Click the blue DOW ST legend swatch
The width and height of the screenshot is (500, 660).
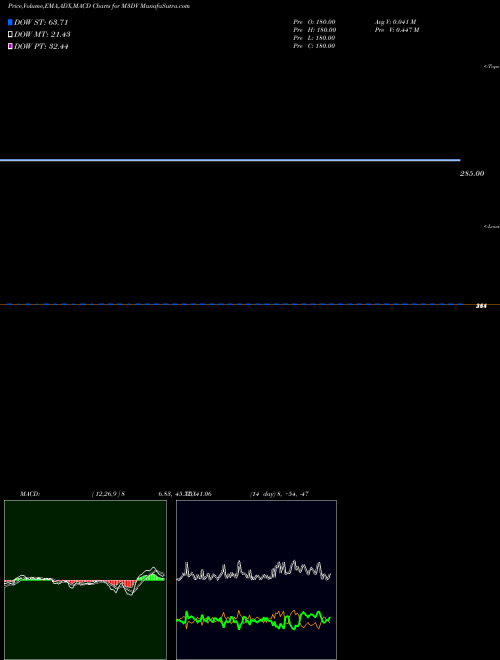tap(10, 22)
